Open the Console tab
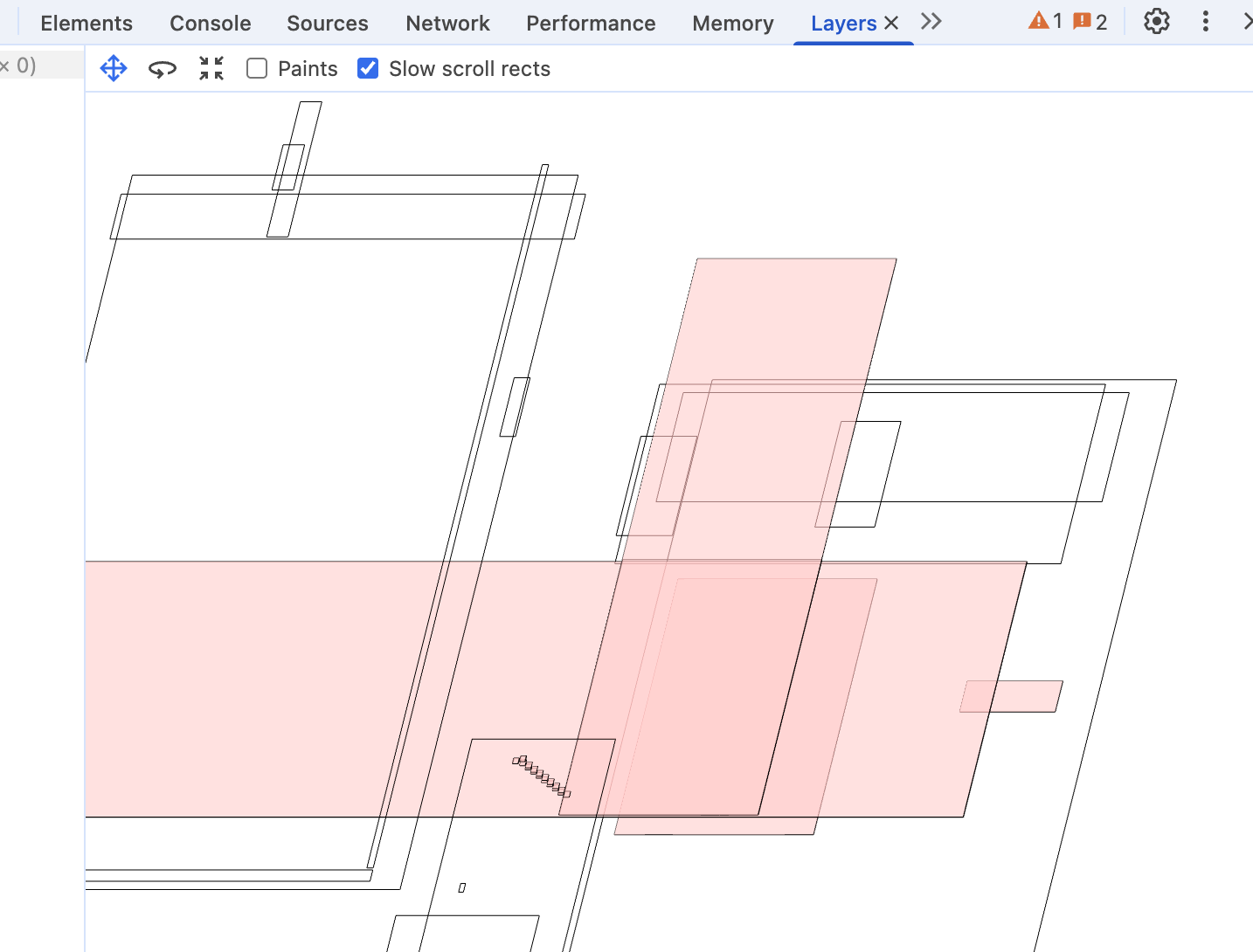This screenshot has height=952, width=1253. pos(210,24)
